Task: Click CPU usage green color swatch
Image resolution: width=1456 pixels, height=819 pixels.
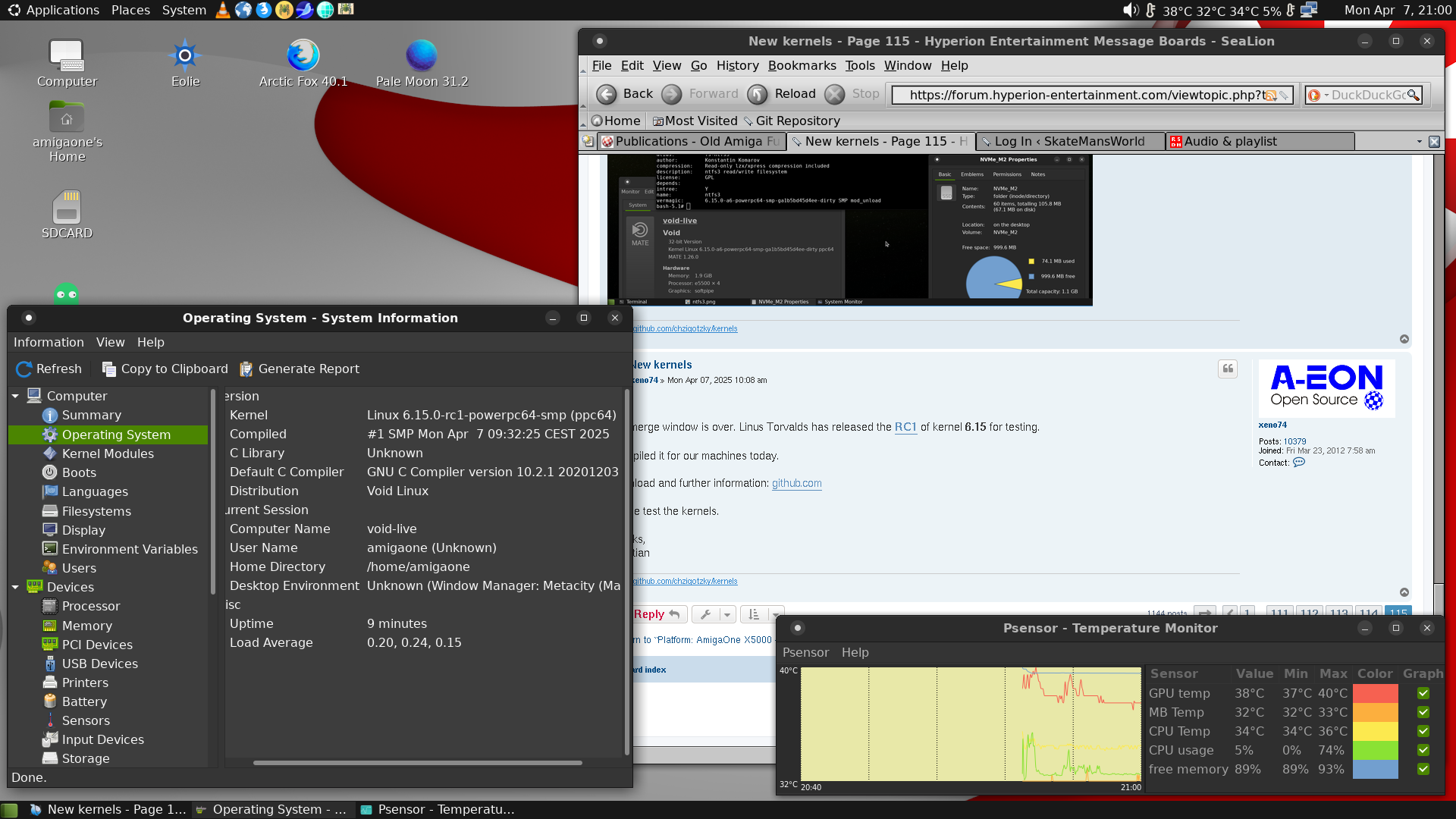Action: (1375, 750)
